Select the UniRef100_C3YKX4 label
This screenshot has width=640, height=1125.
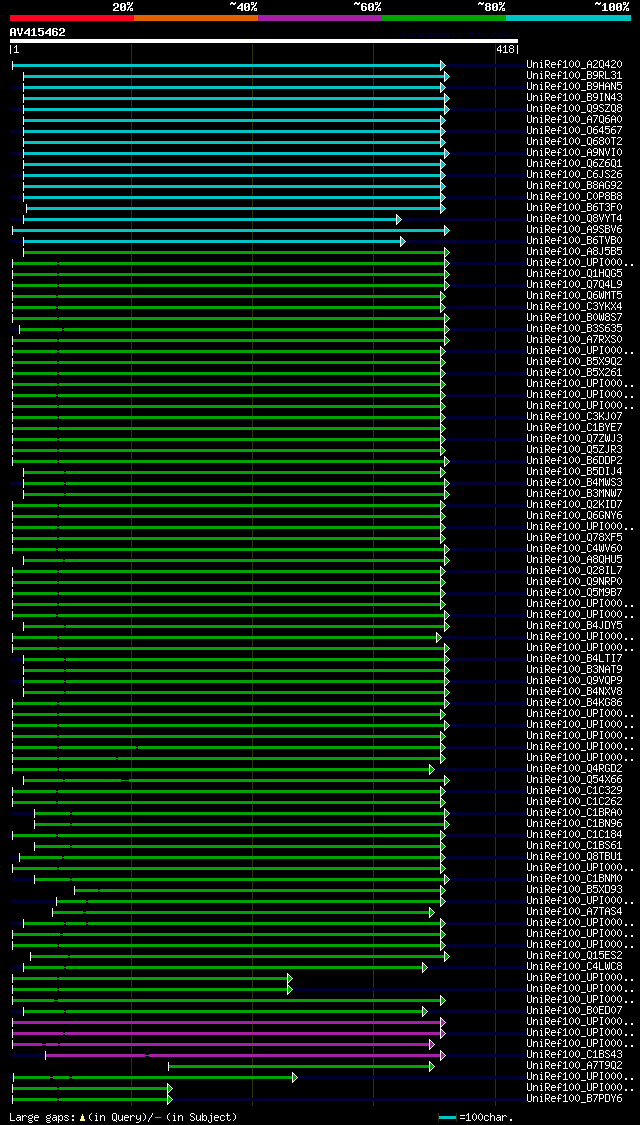coord(574,306)
